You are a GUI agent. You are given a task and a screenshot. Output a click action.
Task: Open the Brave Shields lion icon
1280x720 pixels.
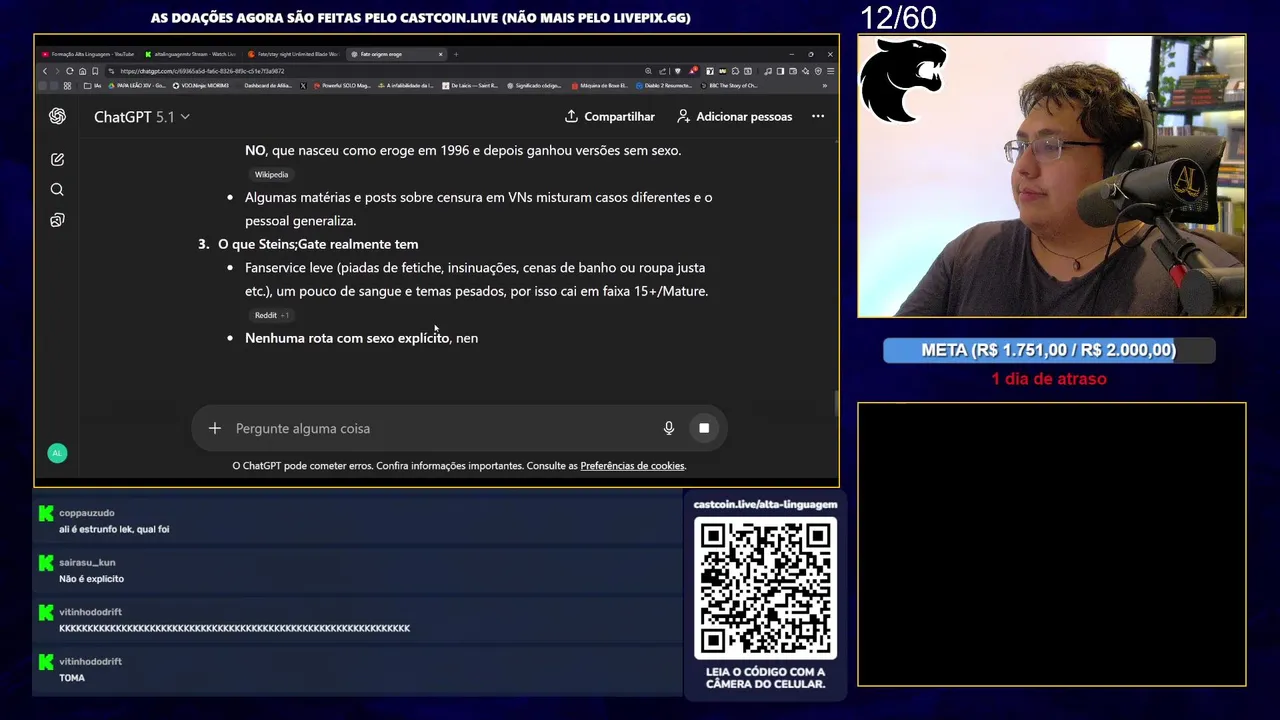(x=678, y=71)
